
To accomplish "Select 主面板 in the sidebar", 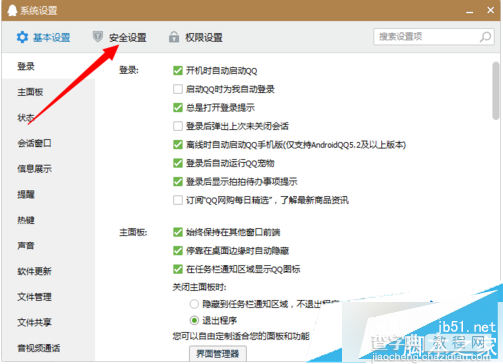I will (49, 92).
